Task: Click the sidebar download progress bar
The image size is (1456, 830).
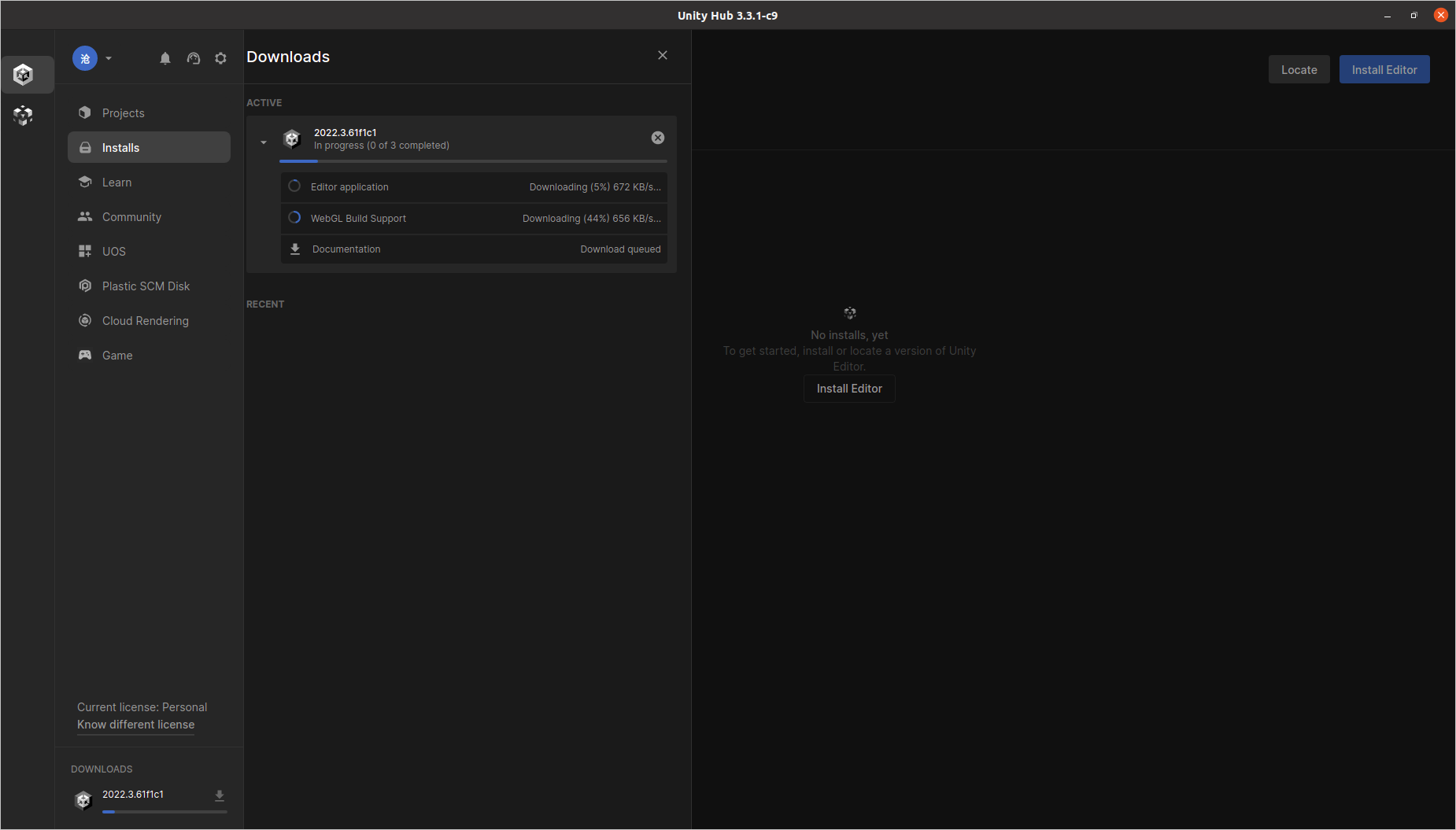Action: click(164, 811)
